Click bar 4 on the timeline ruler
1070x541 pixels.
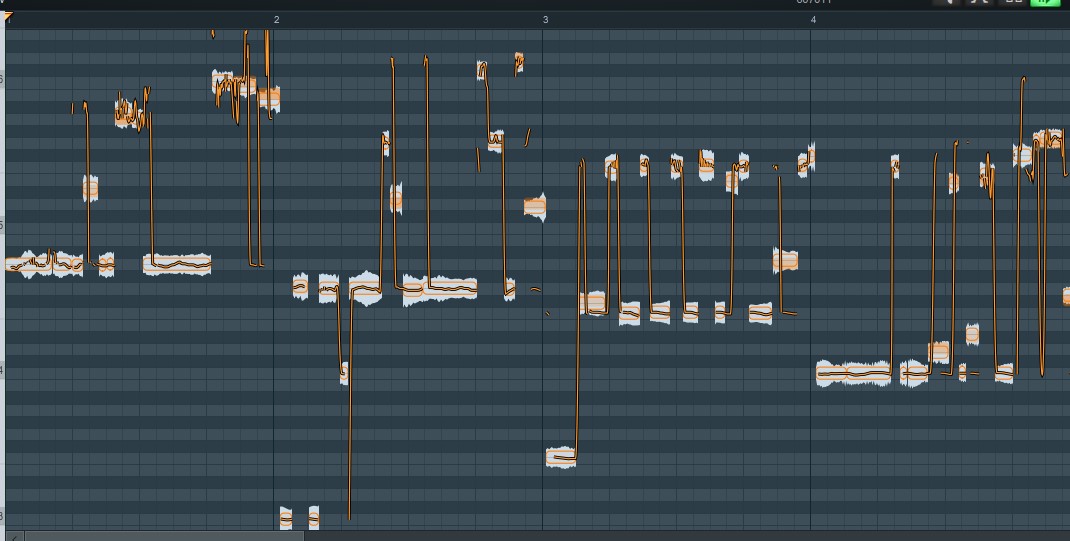pyautogui.click(x=813, y=19)
